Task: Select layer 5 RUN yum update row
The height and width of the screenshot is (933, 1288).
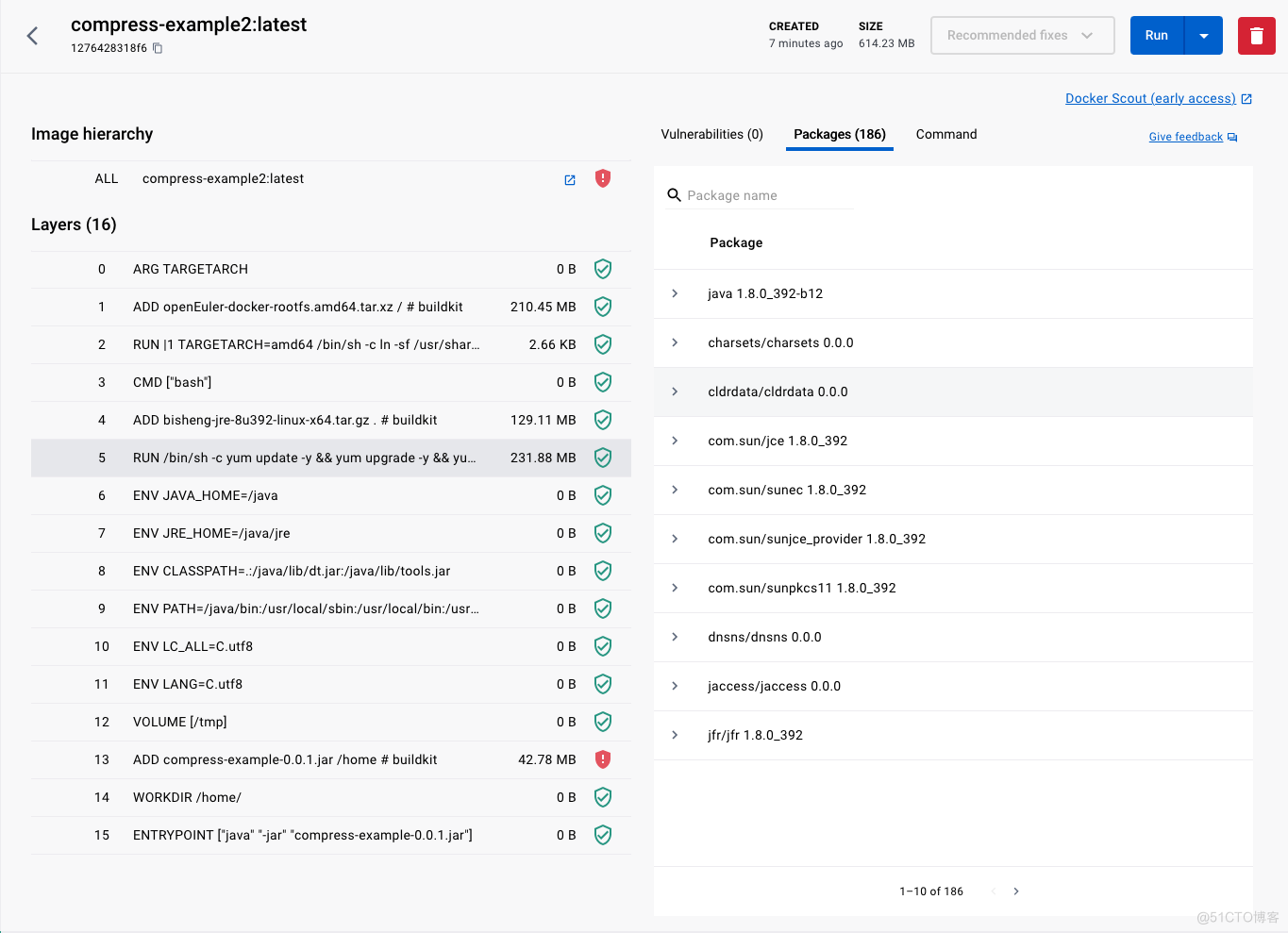Action: 331,458
